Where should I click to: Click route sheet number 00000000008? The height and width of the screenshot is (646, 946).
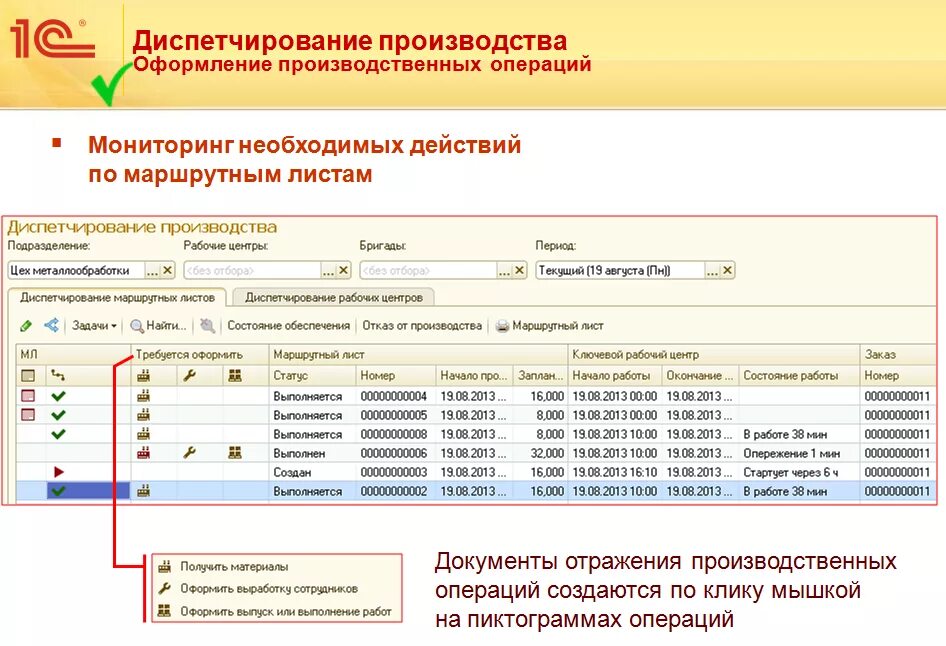coord(396,434)
